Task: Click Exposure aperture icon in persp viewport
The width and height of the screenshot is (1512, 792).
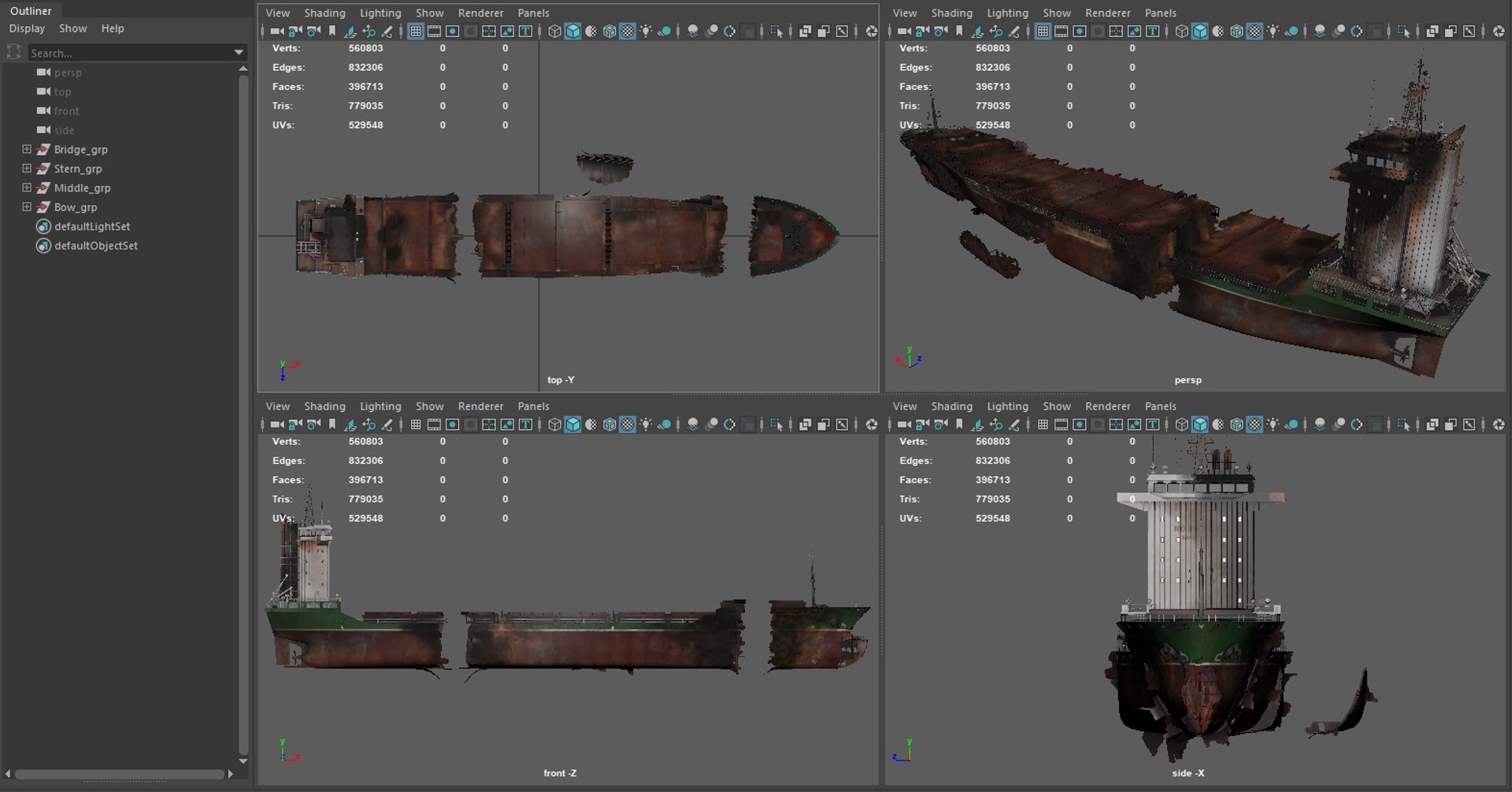Action: pos(1498,31)
